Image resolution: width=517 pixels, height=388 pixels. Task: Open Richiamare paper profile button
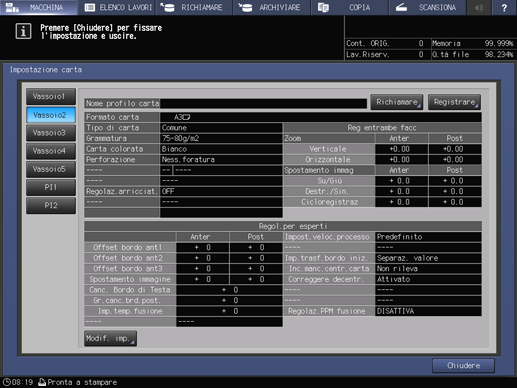[x=397, y=102]
